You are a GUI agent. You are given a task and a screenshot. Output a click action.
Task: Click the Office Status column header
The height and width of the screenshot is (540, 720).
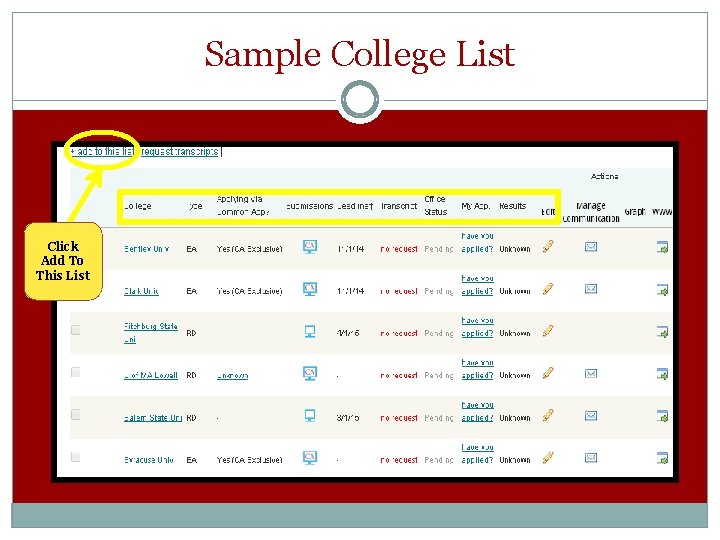point(435,205)
